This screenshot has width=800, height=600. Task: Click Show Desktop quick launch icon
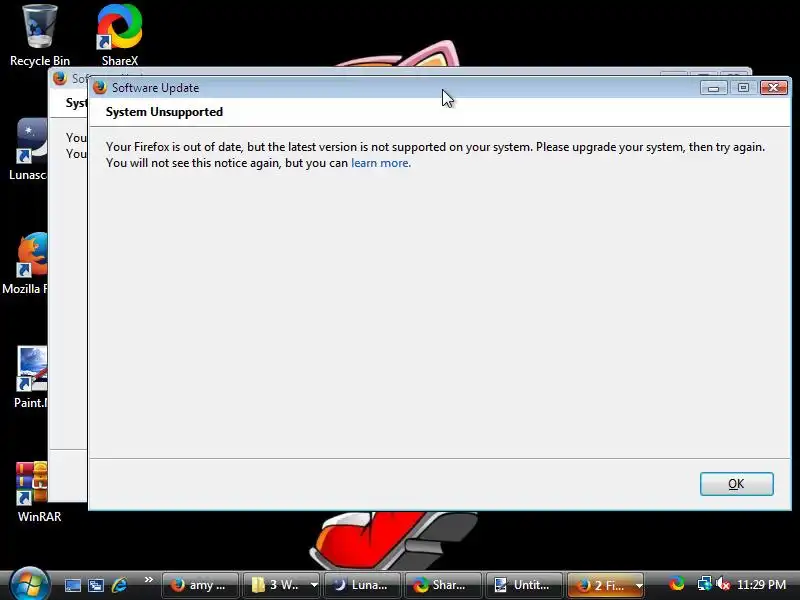tap(72, 585)
